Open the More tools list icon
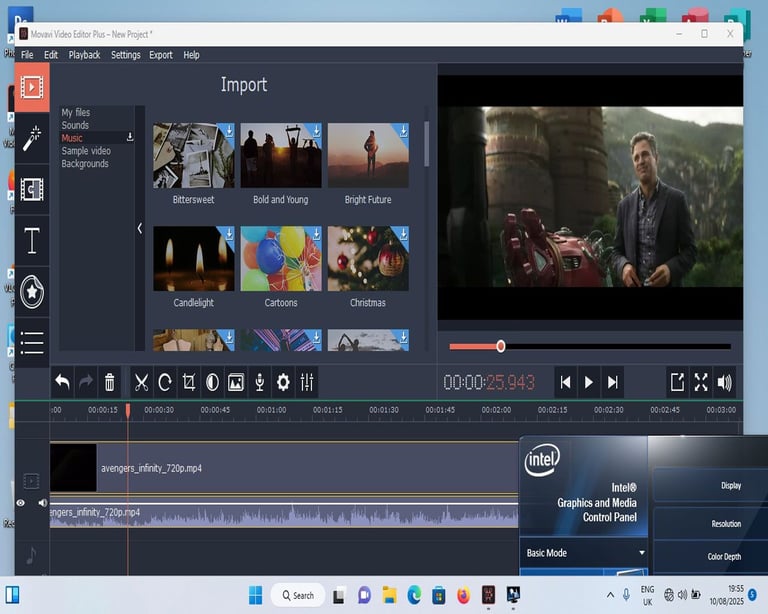Image resolution: width=768 pixels, height=614 pixels. tap(32, 343)
